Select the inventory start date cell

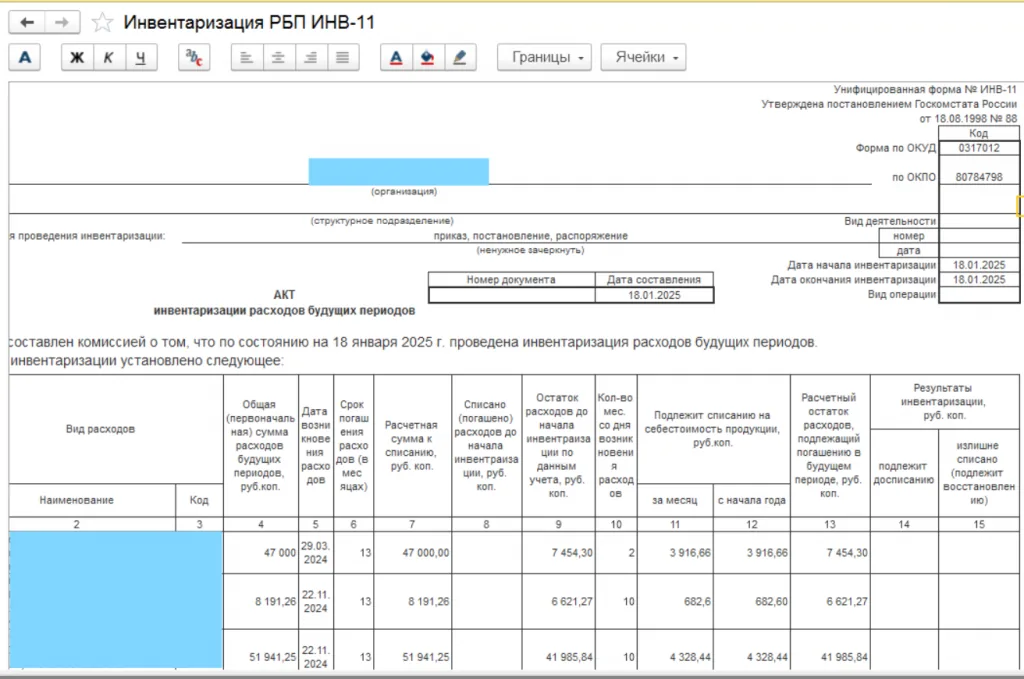click(979, 265)
